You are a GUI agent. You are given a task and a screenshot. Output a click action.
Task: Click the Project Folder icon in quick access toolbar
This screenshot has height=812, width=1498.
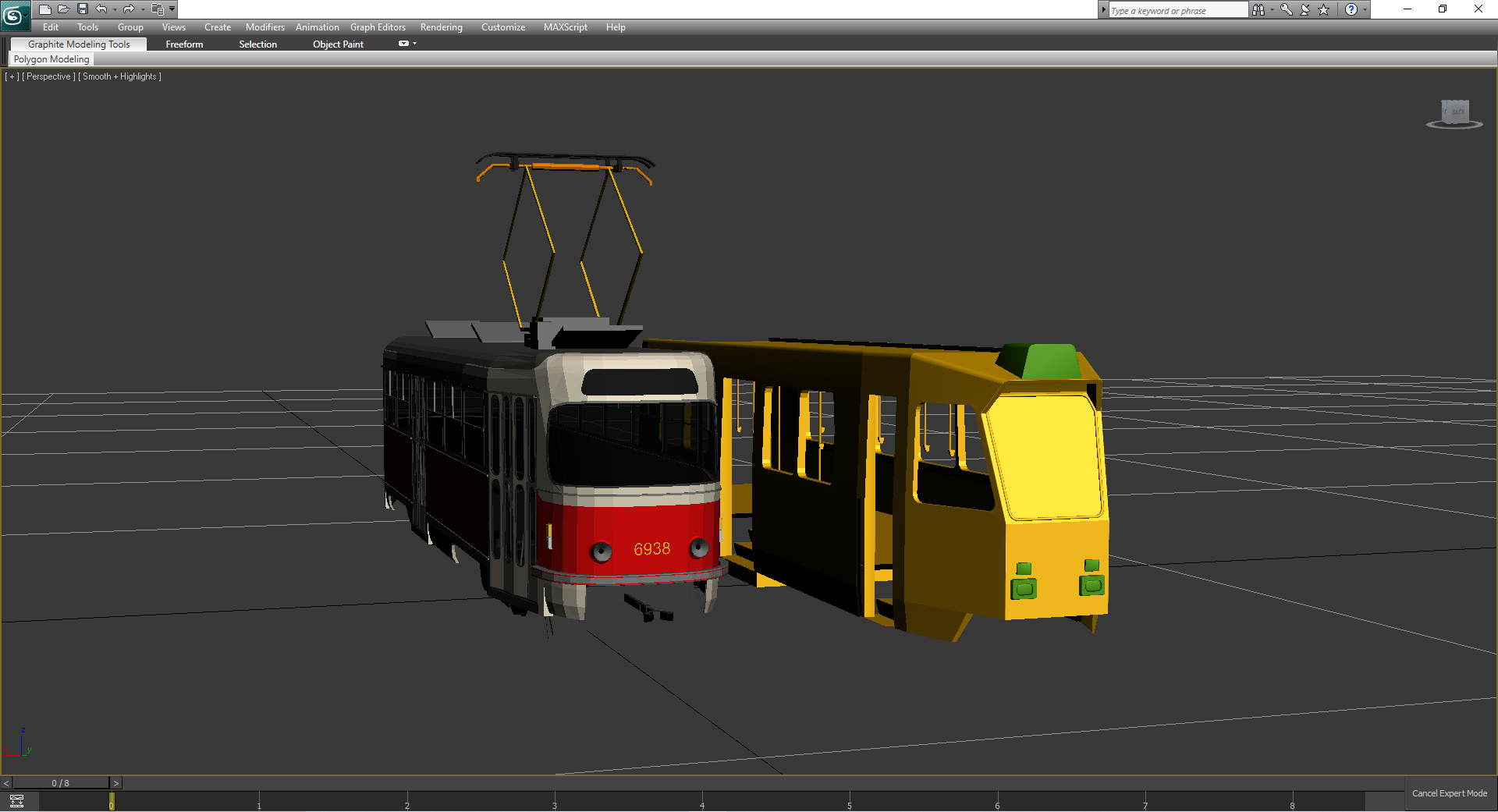click(157, 9)
